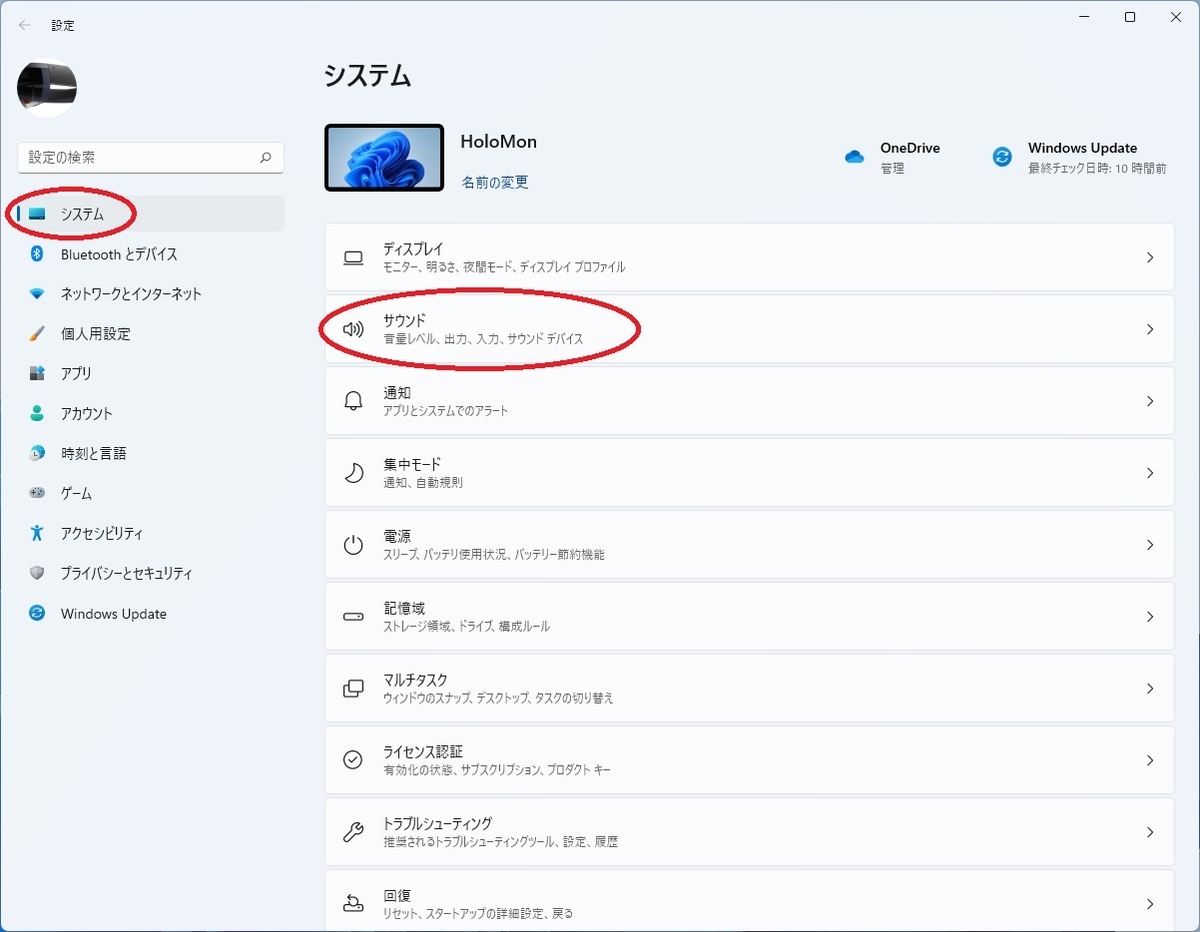The height and width of the screenshot is (932, 1200).
Task: Click 有効化の状態、サブスクリプション description text
Action: tap(497, 770)
